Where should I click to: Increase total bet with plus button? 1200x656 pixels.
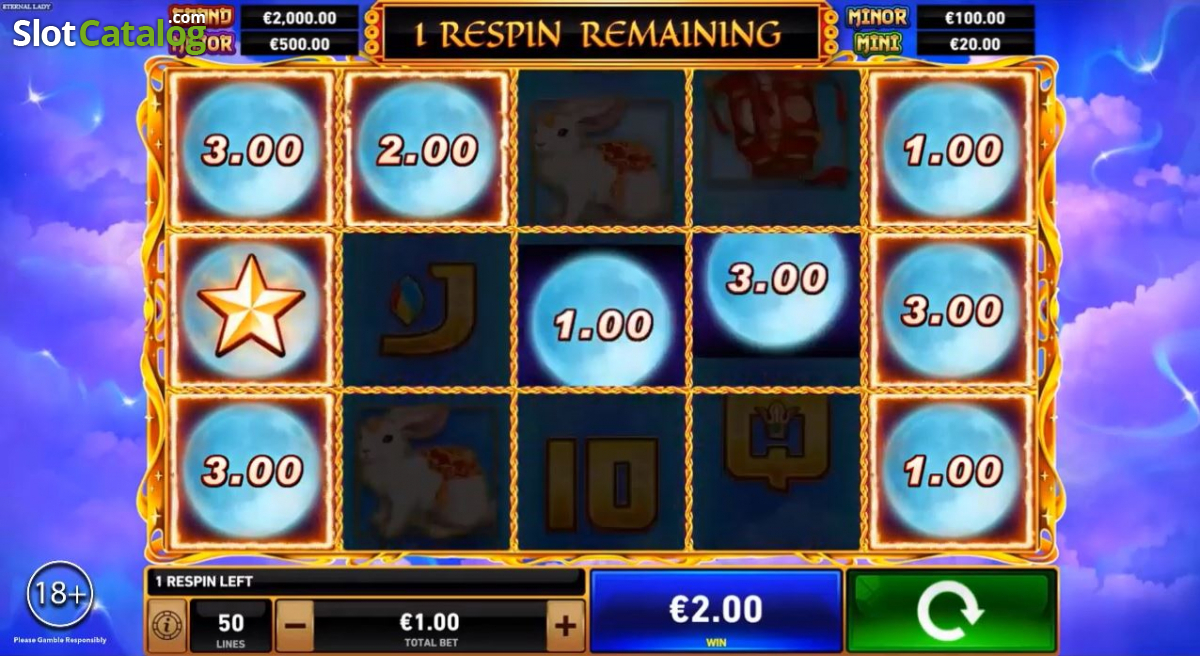point(565,626)
